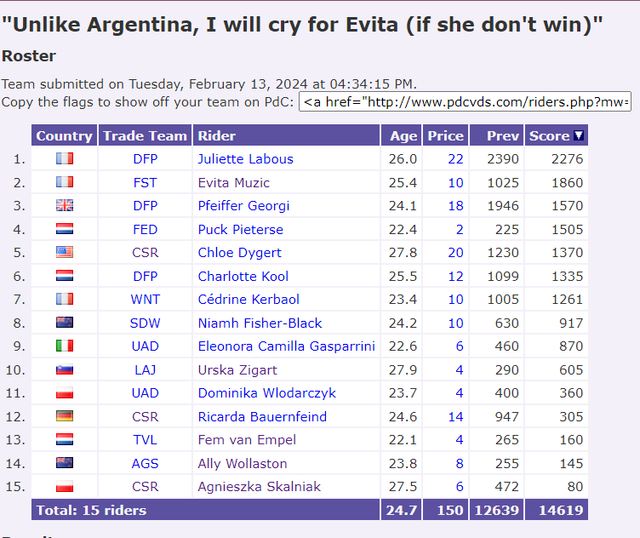Screen dimensions: 640x538
Task: Sort by Trade Team column header
Action: [145, 136]
